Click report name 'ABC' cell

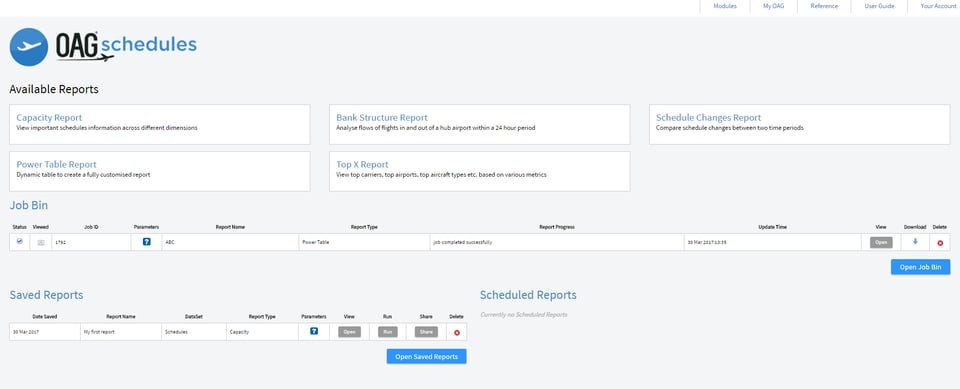point(230,242)
